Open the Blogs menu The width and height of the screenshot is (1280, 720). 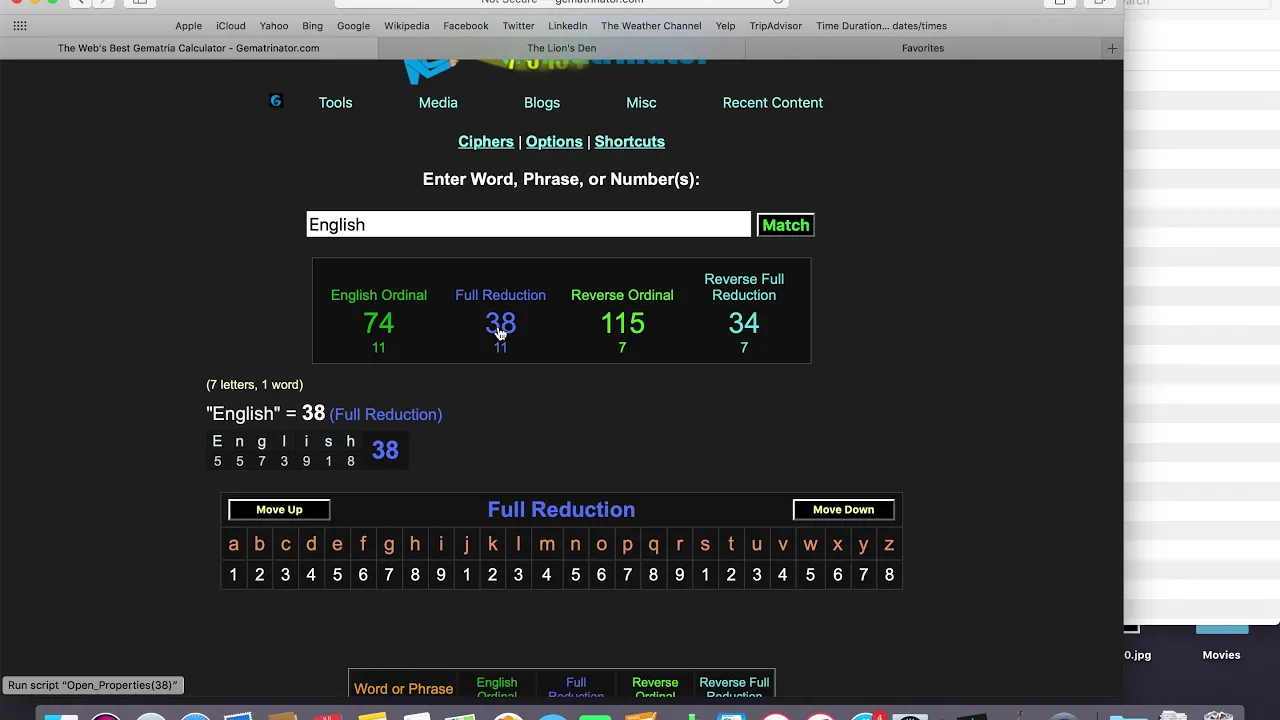542,103
